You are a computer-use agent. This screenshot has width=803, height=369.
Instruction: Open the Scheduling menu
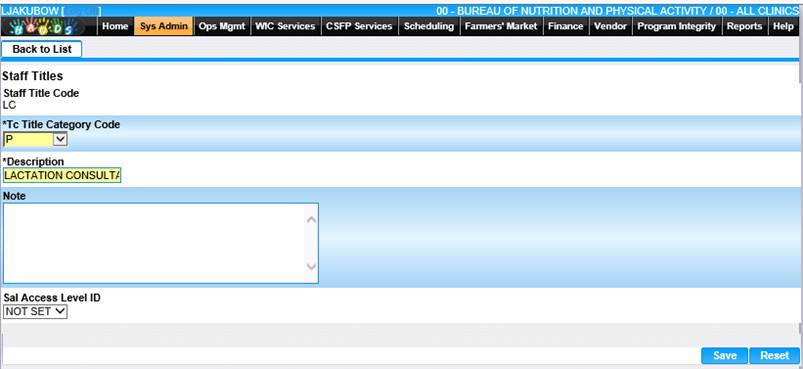(429, 26)
